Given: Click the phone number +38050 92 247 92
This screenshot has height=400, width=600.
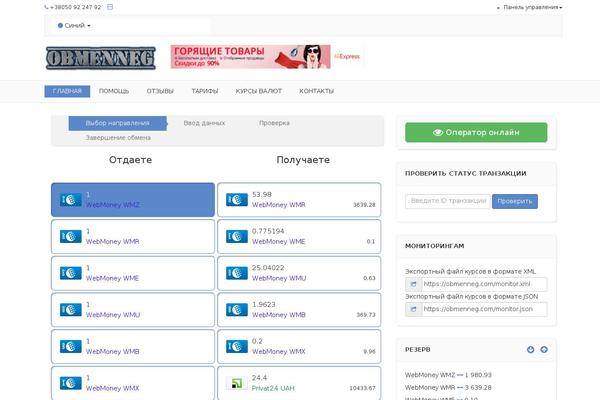Looking at the screenshot, I should pyautogui.click(x=75, y=7).
